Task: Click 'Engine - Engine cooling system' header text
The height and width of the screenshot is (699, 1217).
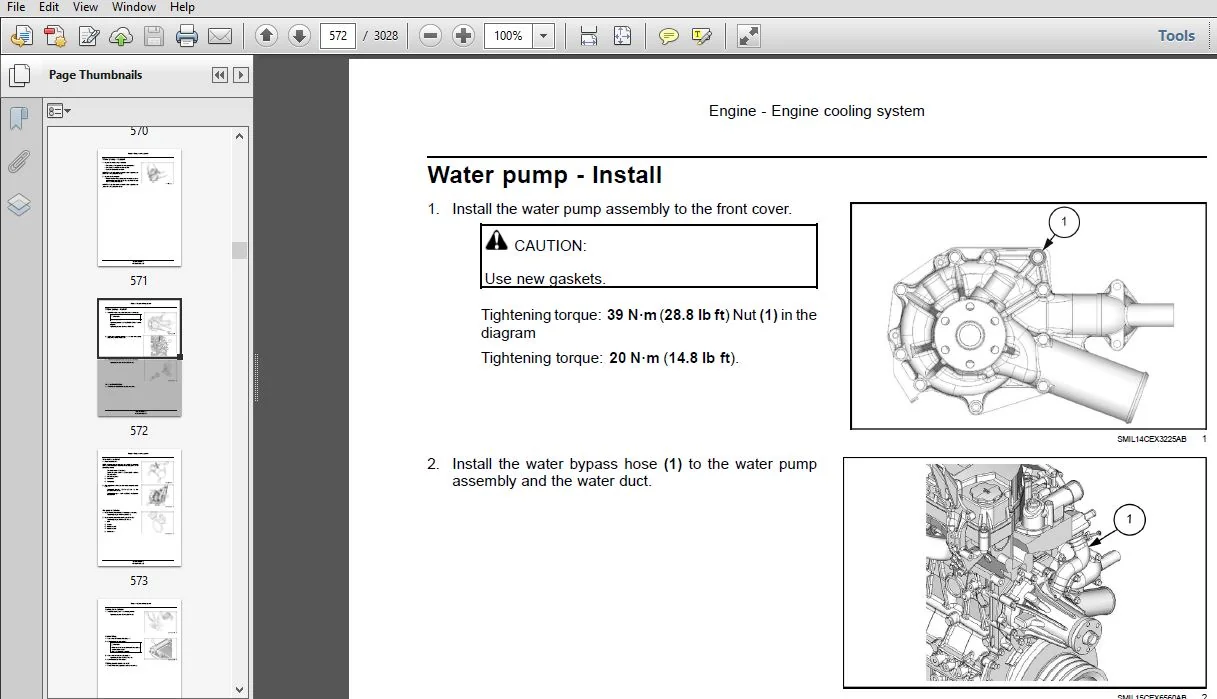Action: click(x=816, y=111)
